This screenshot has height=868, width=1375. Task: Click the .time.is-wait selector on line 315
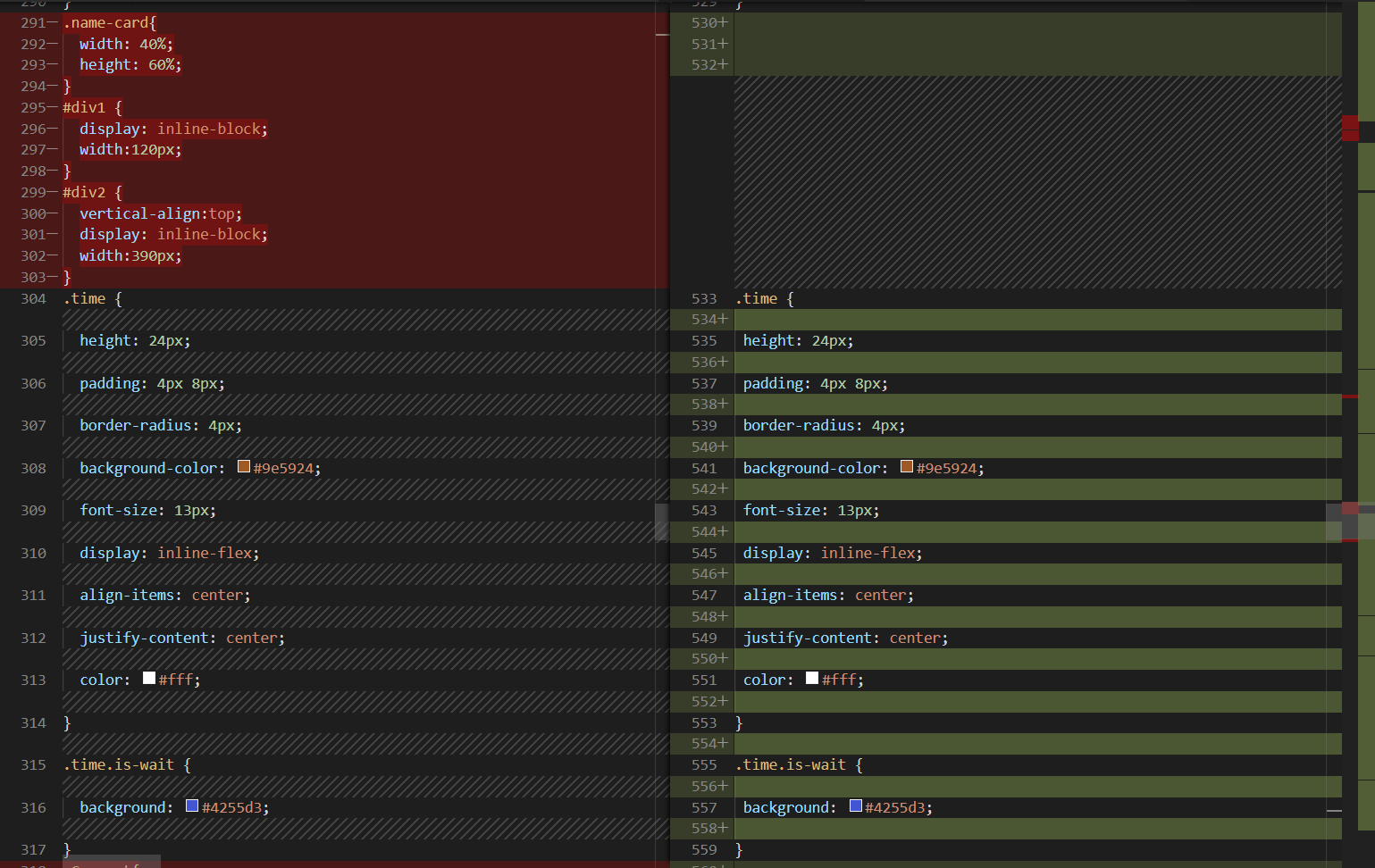(120, 764)
